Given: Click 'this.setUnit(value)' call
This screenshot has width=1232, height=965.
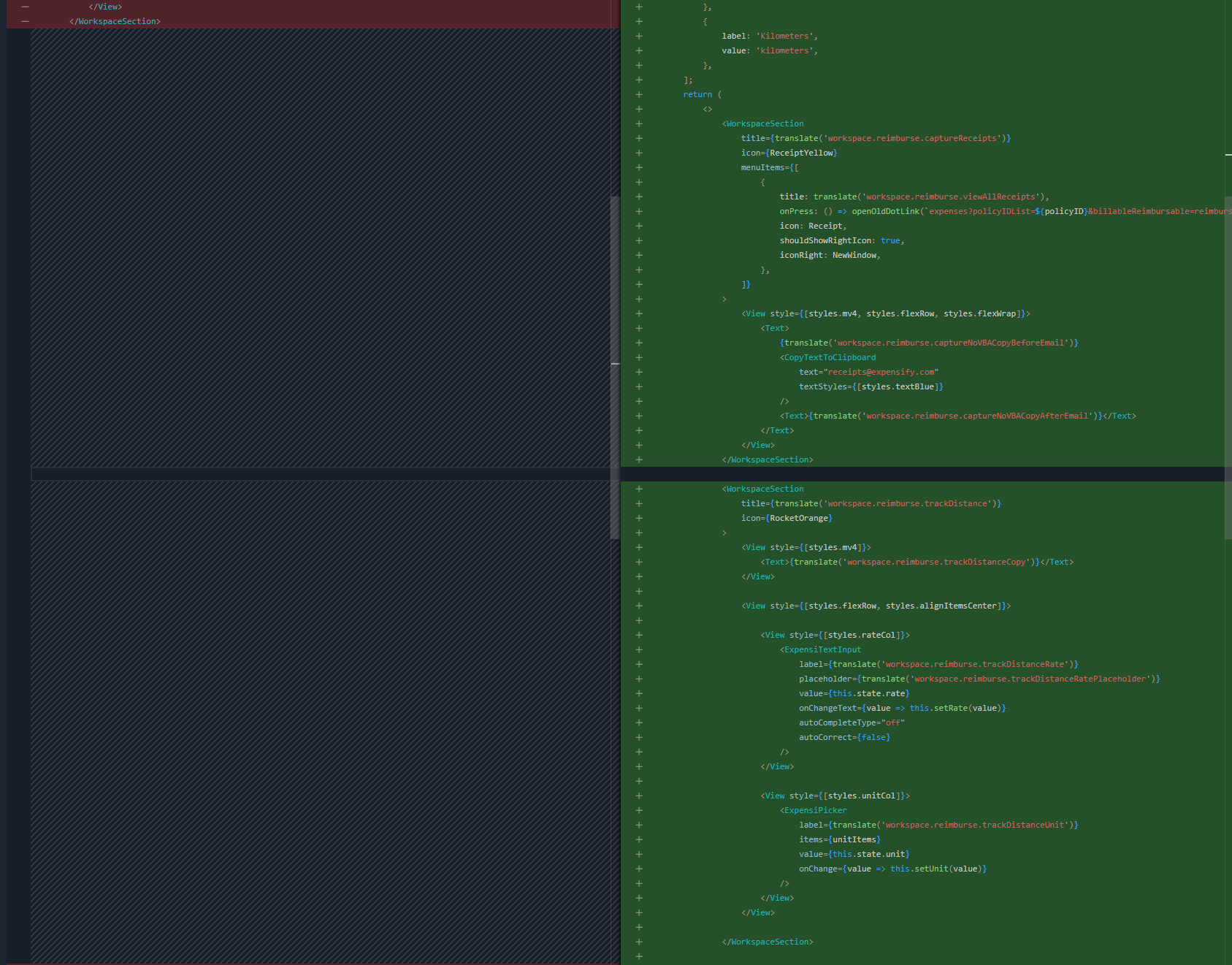Looking at the screenshot, I should [x=936, y=869].
